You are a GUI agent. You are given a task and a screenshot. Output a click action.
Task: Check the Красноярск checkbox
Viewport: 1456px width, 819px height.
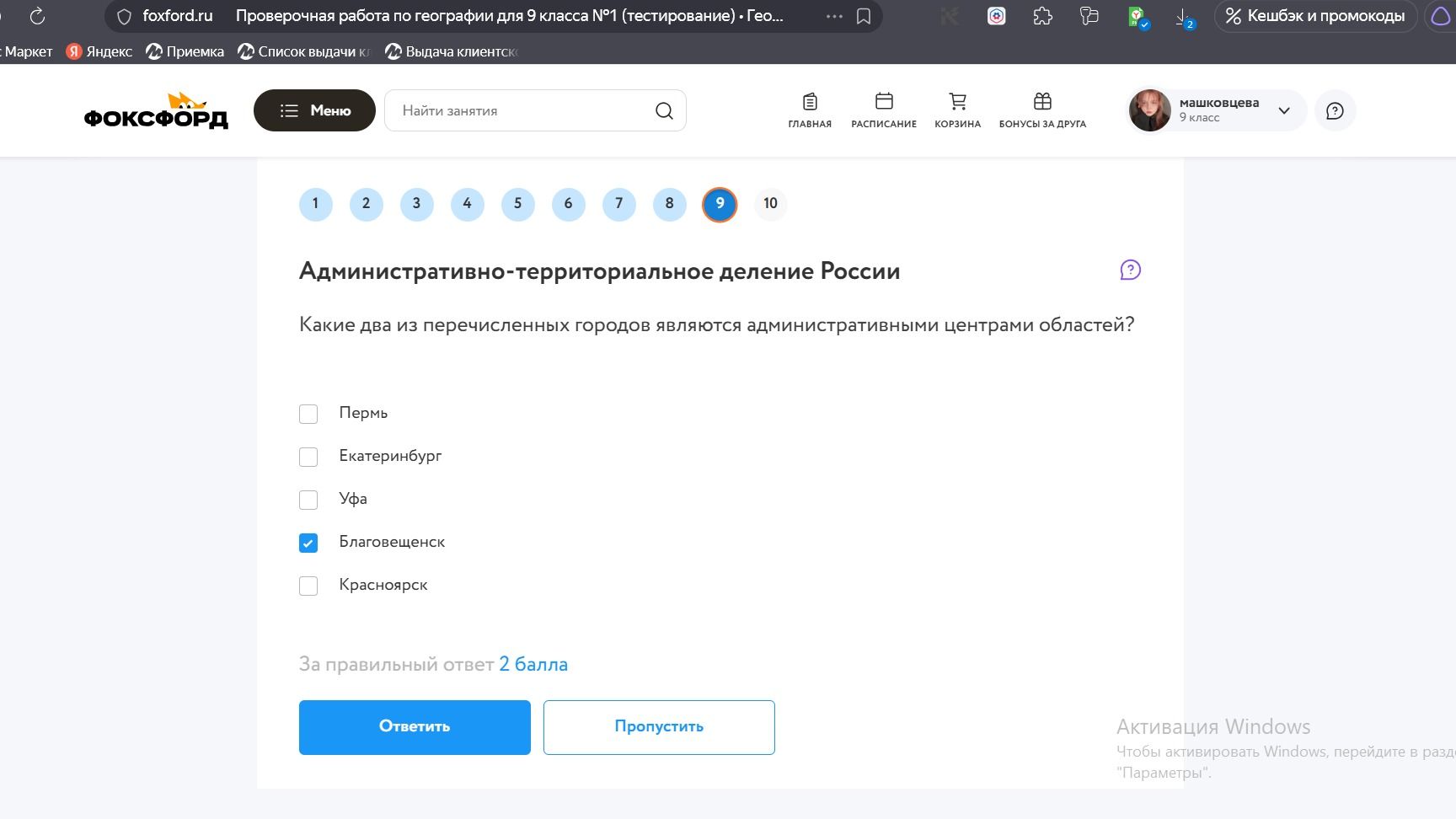pyautogui.click(x=308, y=586)
